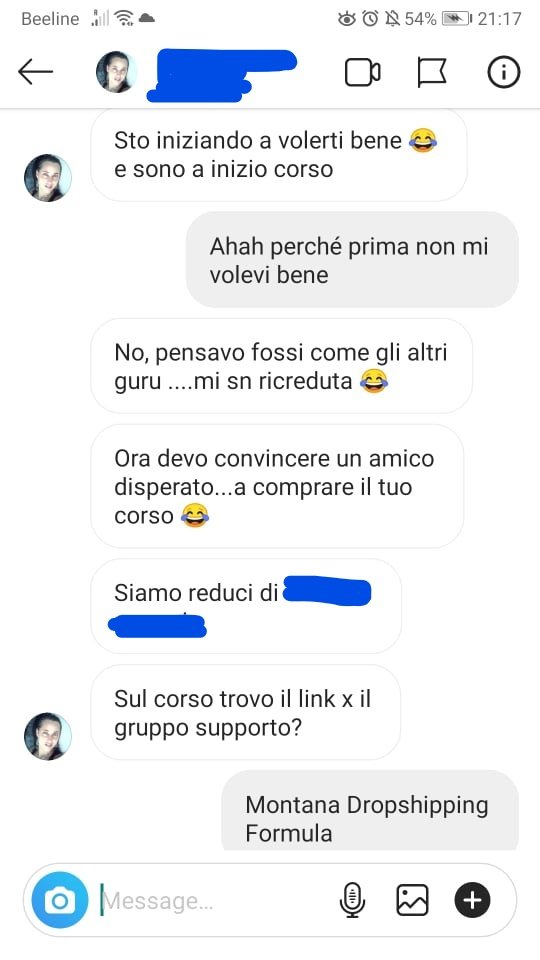Select the 'Ahah perché prima non mi' reply
Viewport: 540px width, 960px height.
pos(352,260)
